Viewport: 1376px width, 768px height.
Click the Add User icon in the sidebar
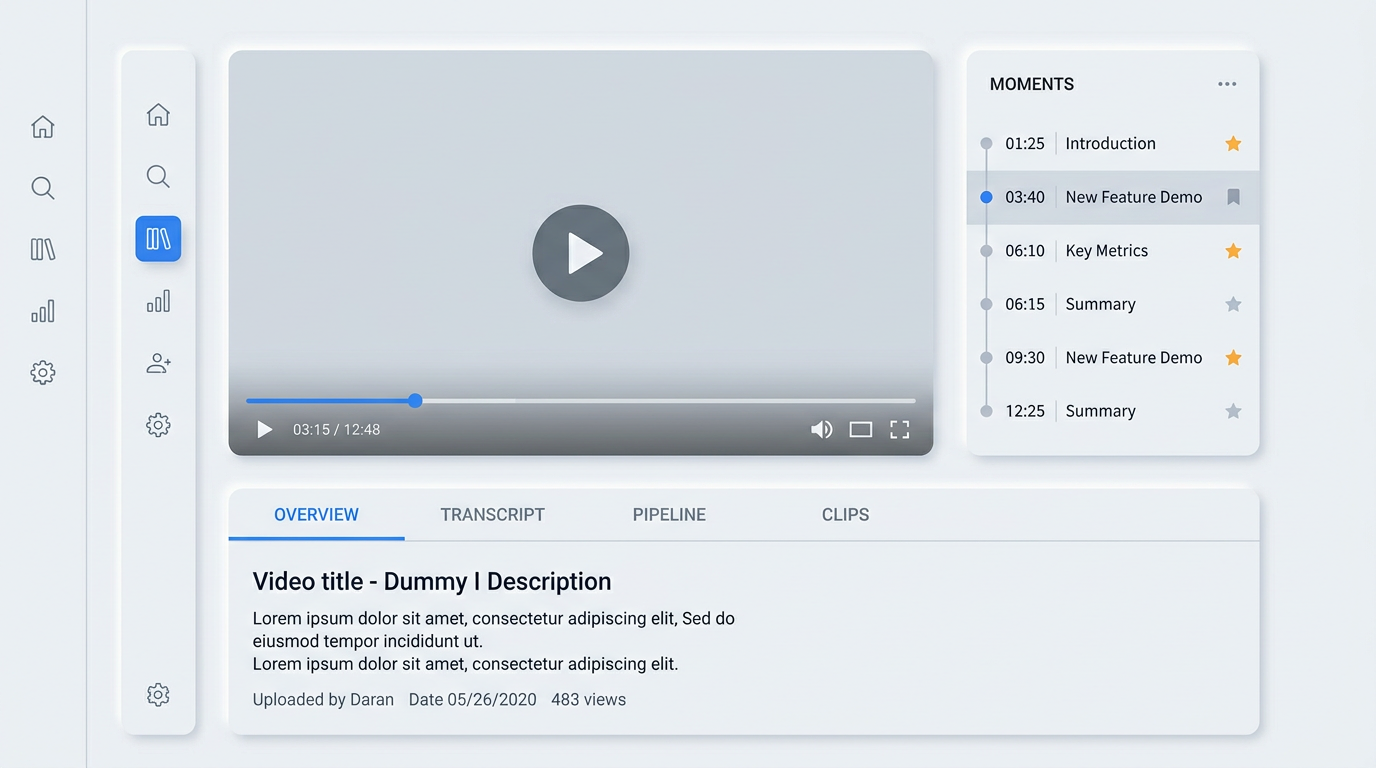pyautogui.click(x=158, y=363)
